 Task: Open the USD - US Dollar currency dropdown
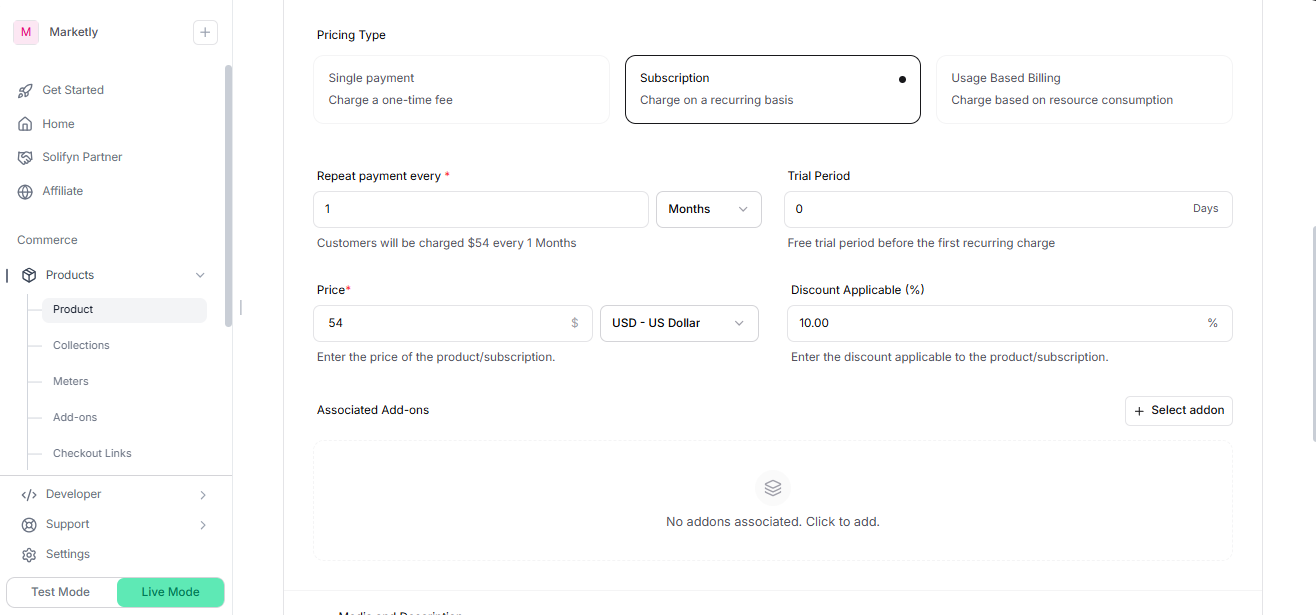tap(679, 323)
